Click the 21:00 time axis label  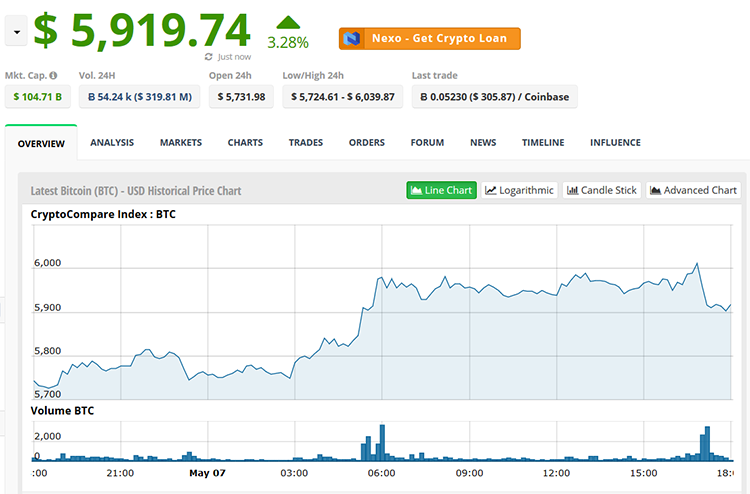[x=120, y=473]
